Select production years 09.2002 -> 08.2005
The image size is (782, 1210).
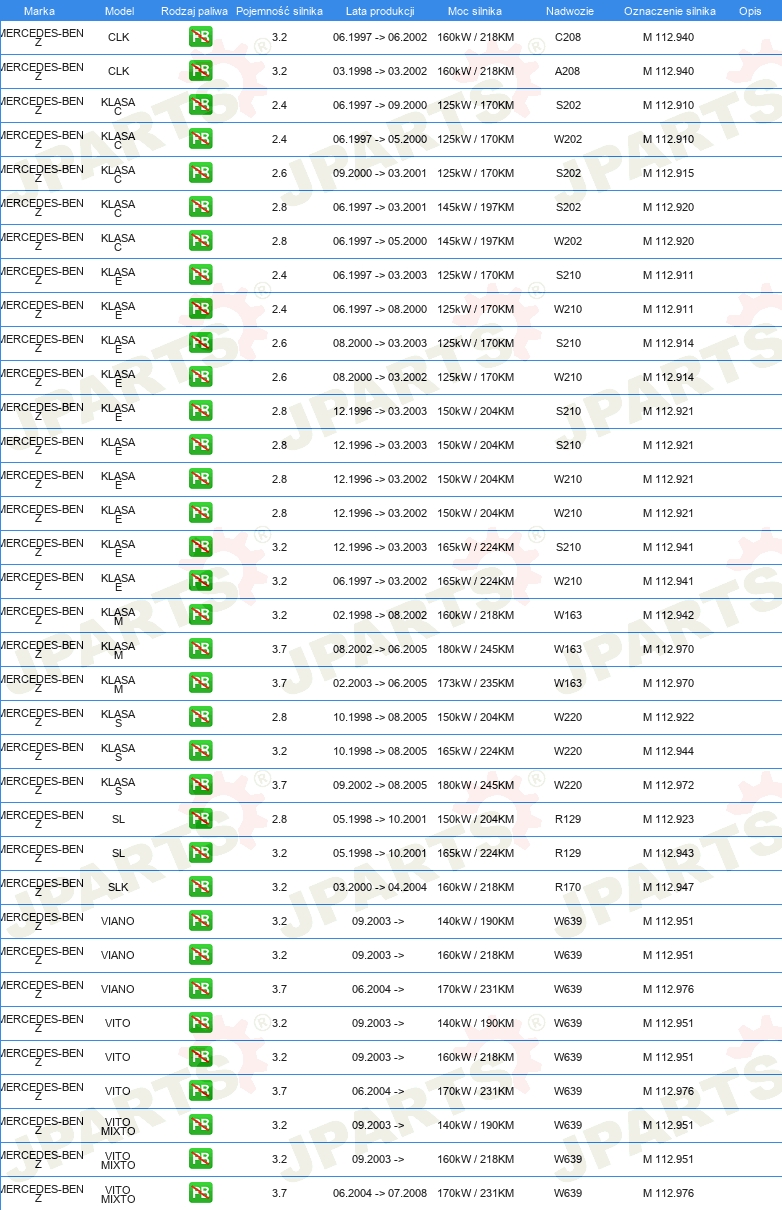click(x=380, y=786)
